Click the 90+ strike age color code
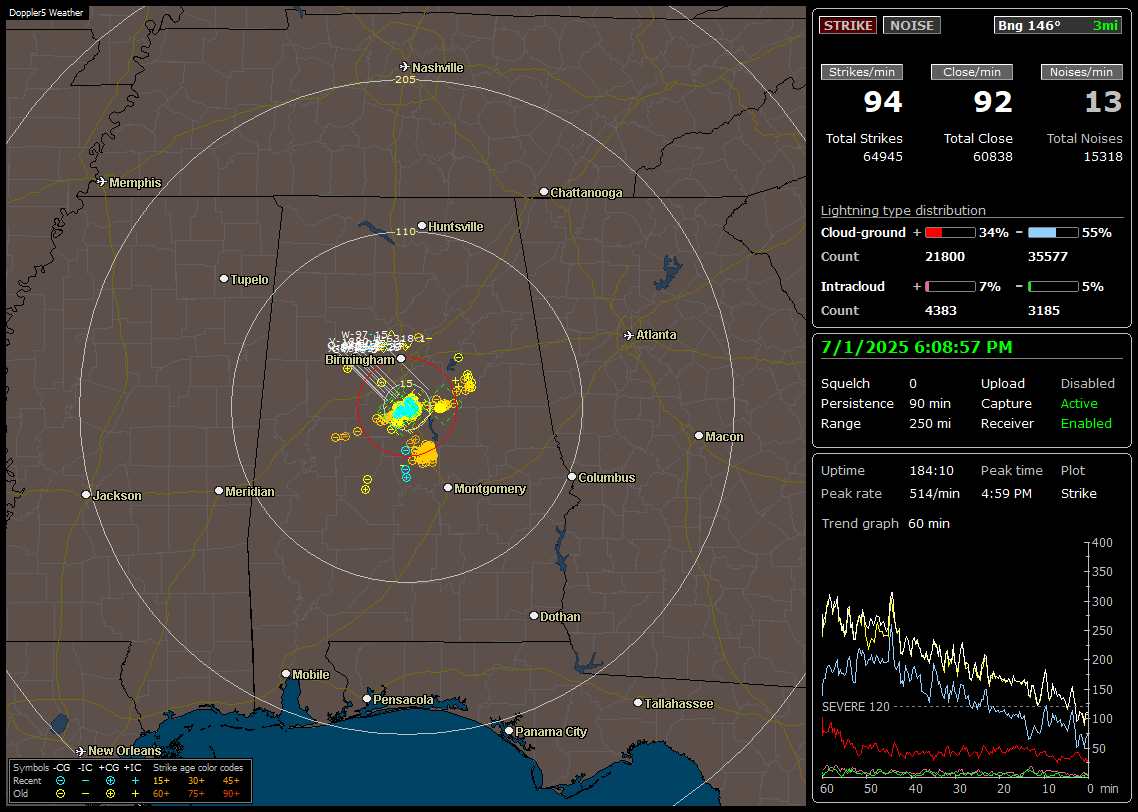Viewport: 1138px width, 812px height. tap(231, 794)
